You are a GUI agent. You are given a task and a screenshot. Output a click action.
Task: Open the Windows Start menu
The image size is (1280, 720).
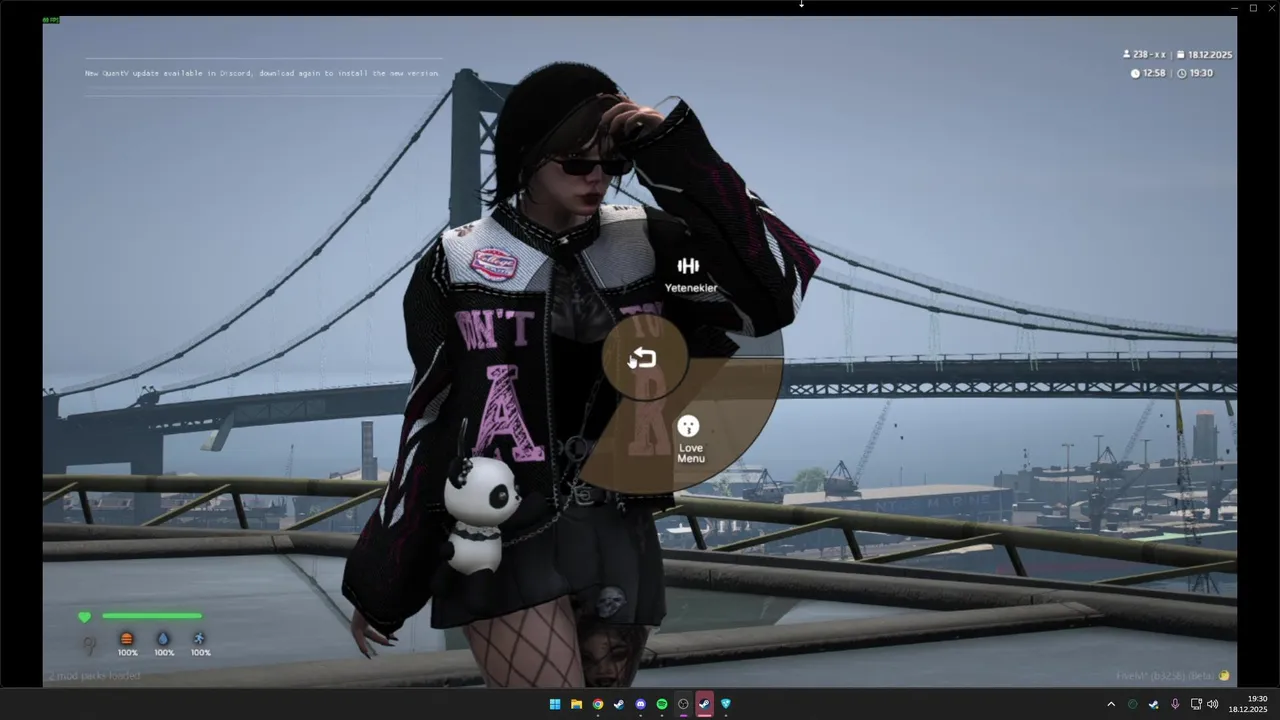point(555,704)
